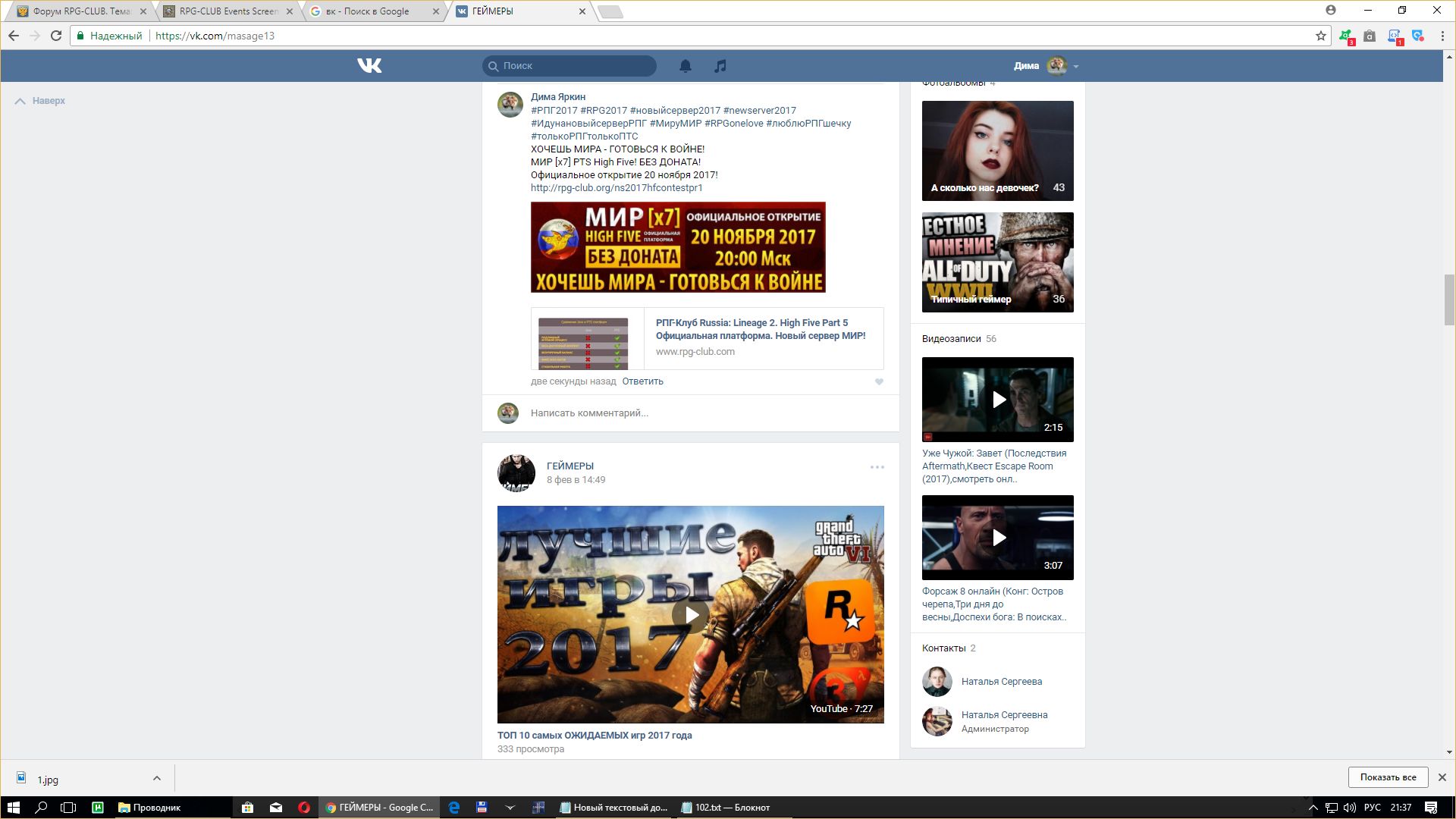Bookmark this page with star icon
Viewport: 1456px width, 819px height.
(x=1320, y=36)
